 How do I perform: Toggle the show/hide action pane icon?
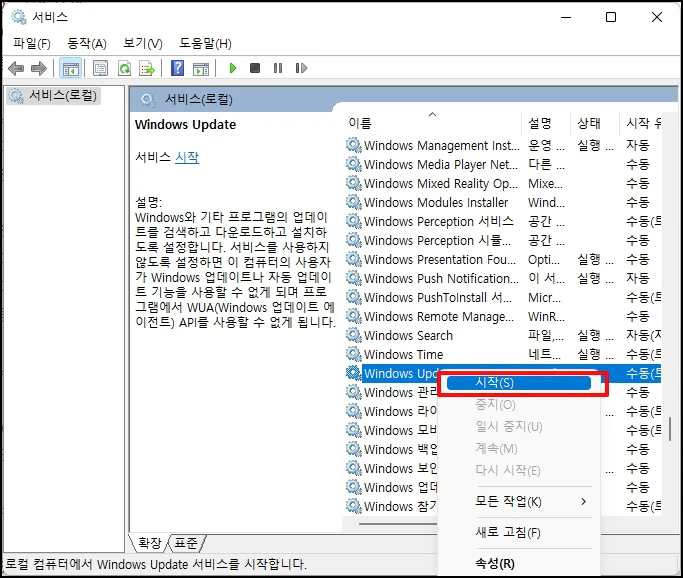tap(201, 68)
